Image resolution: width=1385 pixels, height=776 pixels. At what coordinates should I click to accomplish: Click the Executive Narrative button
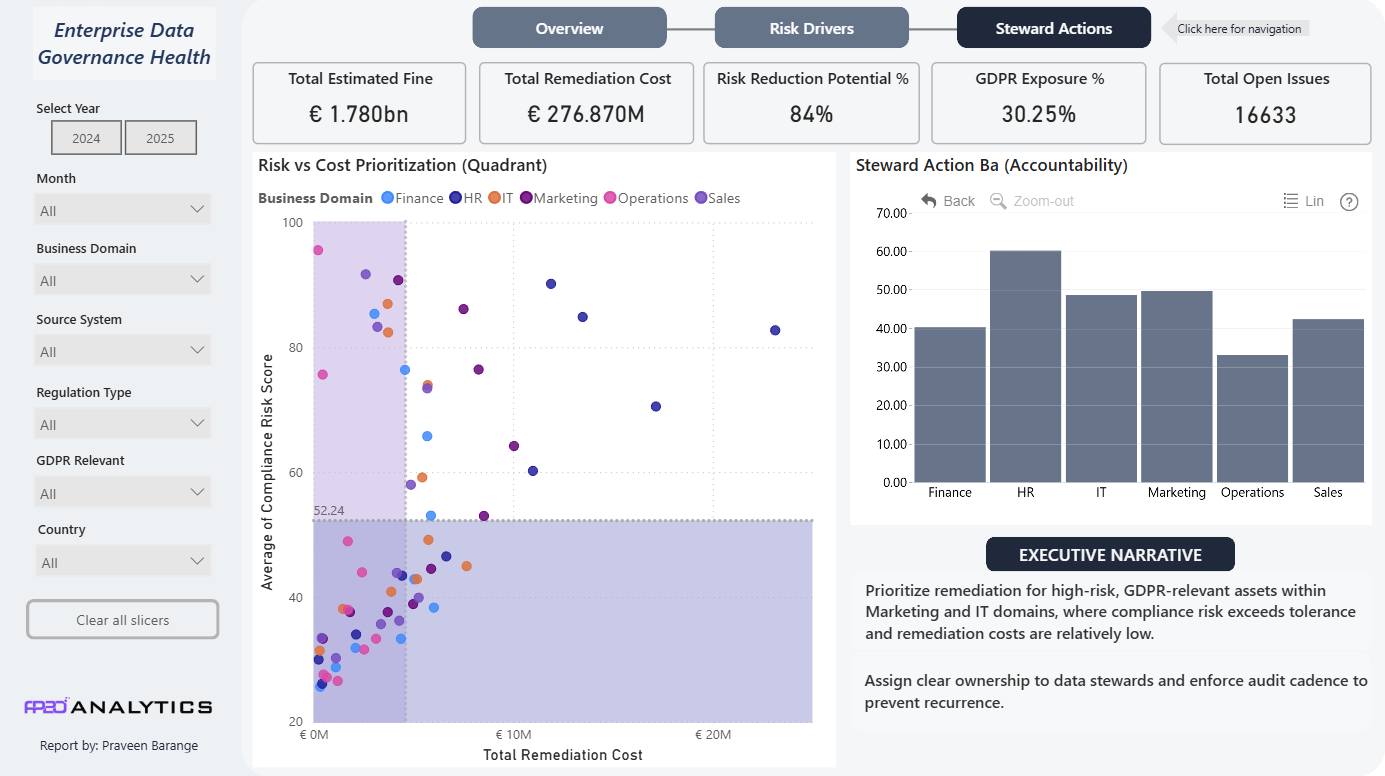1110,554
